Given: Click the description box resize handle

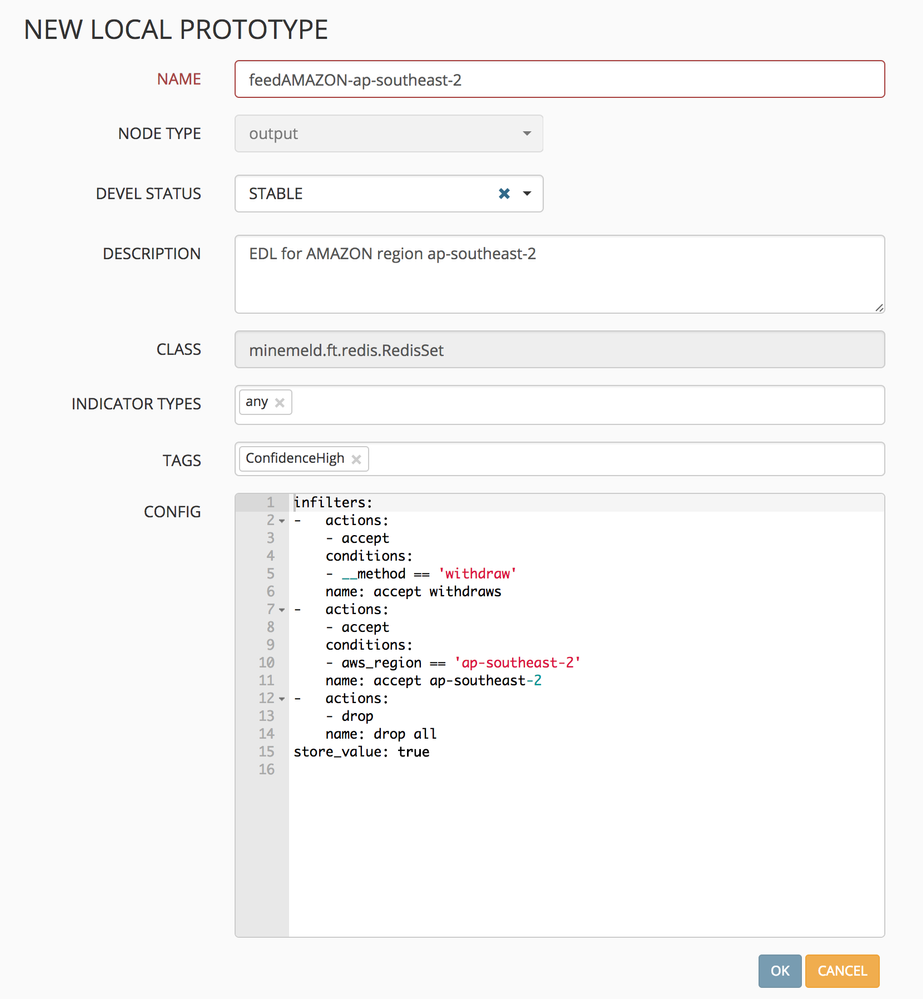Looking at the screenshot, I should tap(878, 306).
